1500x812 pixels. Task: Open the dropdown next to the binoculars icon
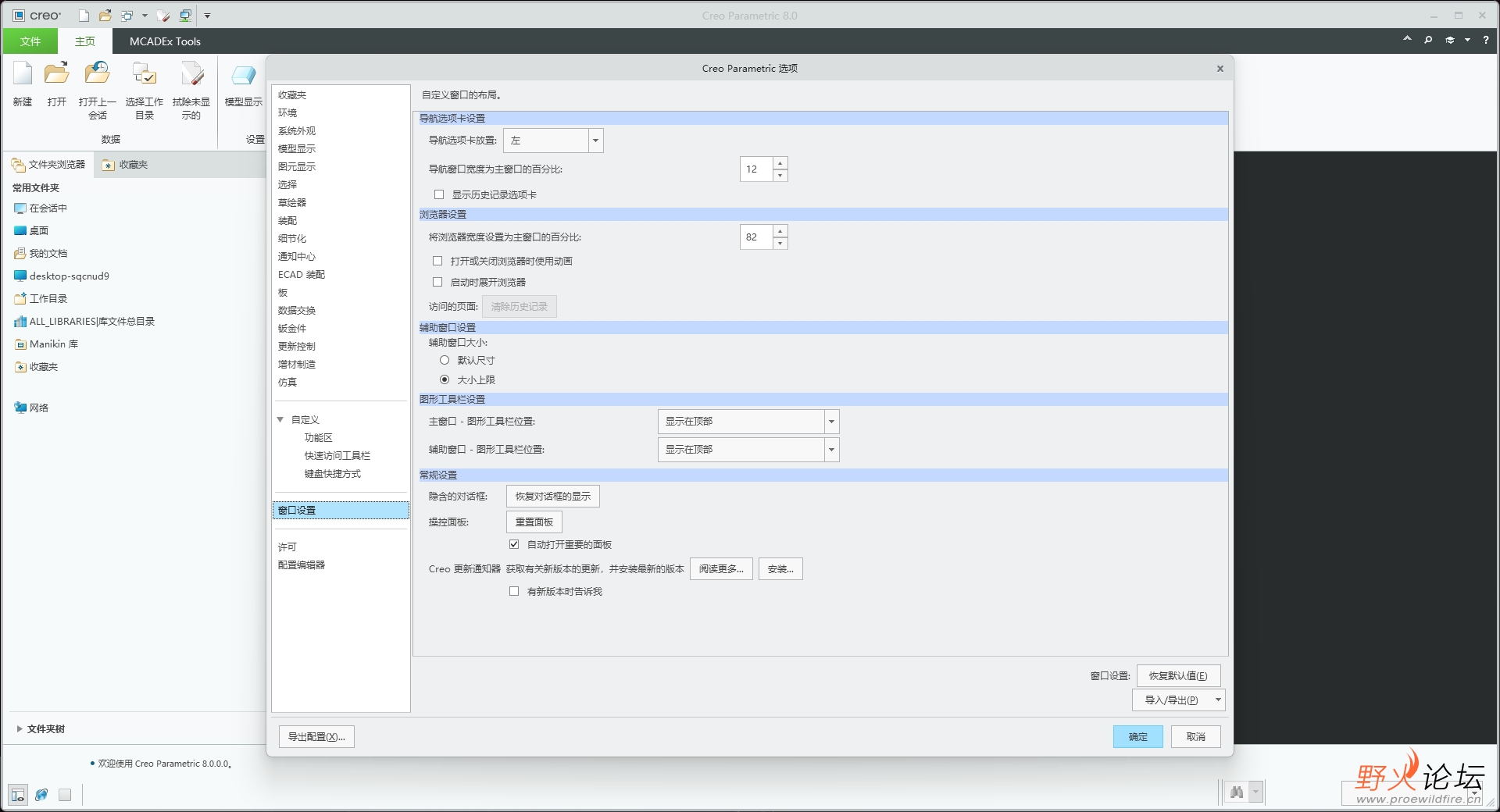[1255, 792]
